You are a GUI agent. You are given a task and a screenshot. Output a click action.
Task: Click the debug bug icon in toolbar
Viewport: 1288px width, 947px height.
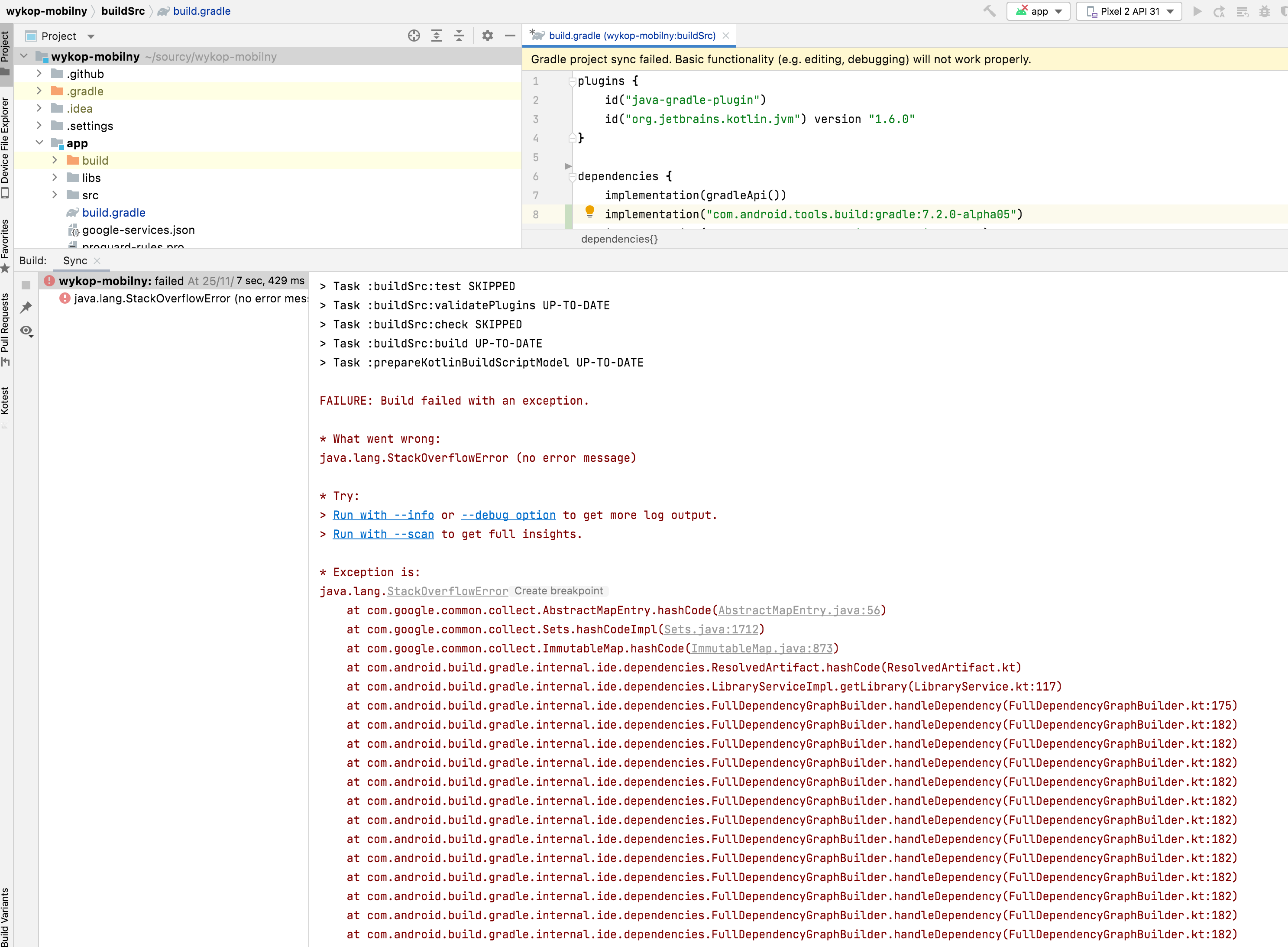[x=1264, y=11]
